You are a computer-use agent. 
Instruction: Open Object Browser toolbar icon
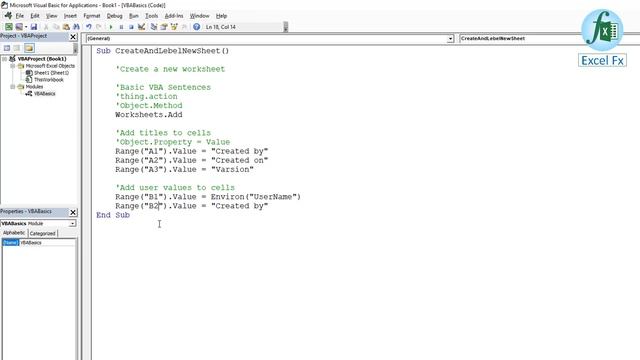(174, 27)
